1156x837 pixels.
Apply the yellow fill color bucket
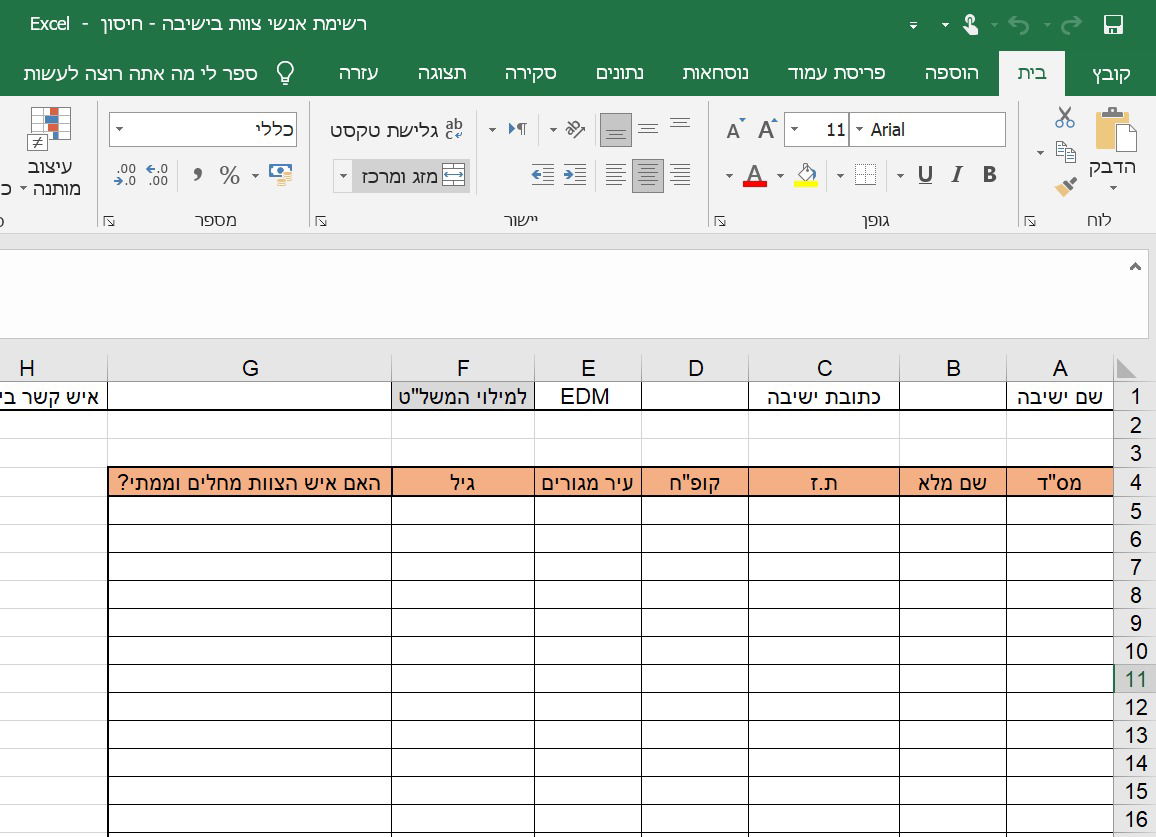coord(805,175)
